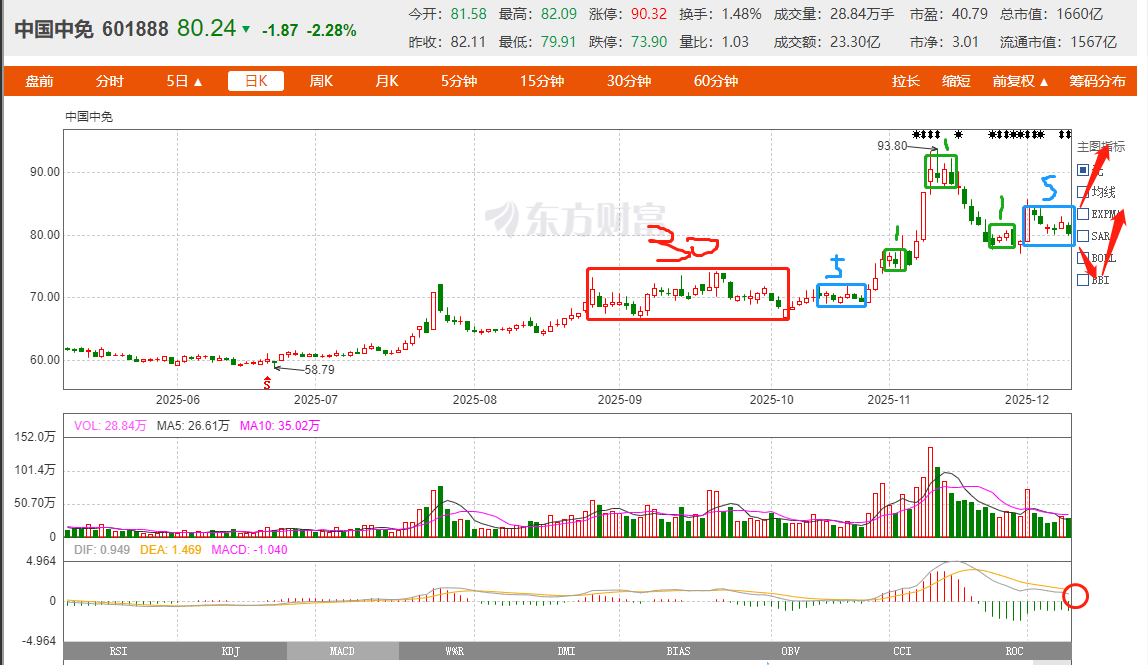The height and width of the screenshot is (665, 1148).
Task: Switch to the 周K weekly chart
Action: (x=321, y=81)
